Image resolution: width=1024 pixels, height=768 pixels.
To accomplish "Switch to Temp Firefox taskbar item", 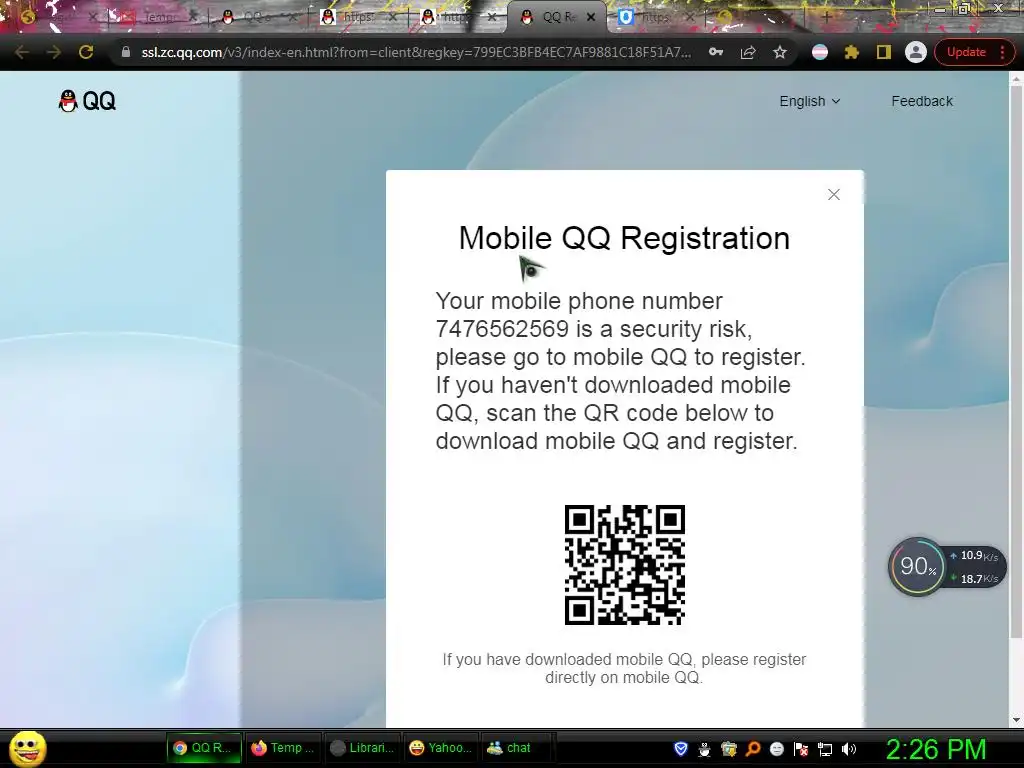I will [283, 748].
